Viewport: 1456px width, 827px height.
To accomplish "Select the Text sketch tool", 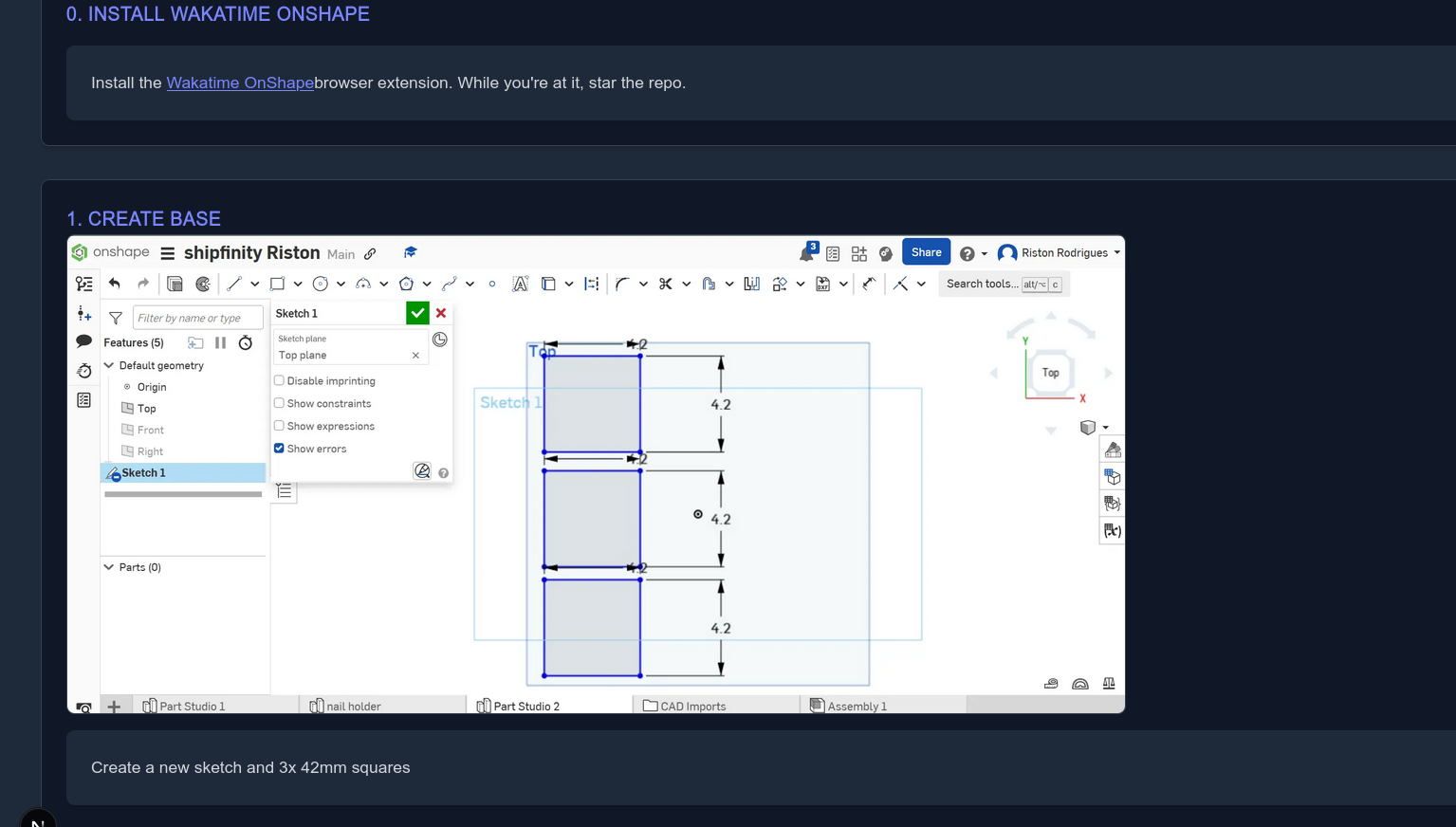I will coord(520,284).
